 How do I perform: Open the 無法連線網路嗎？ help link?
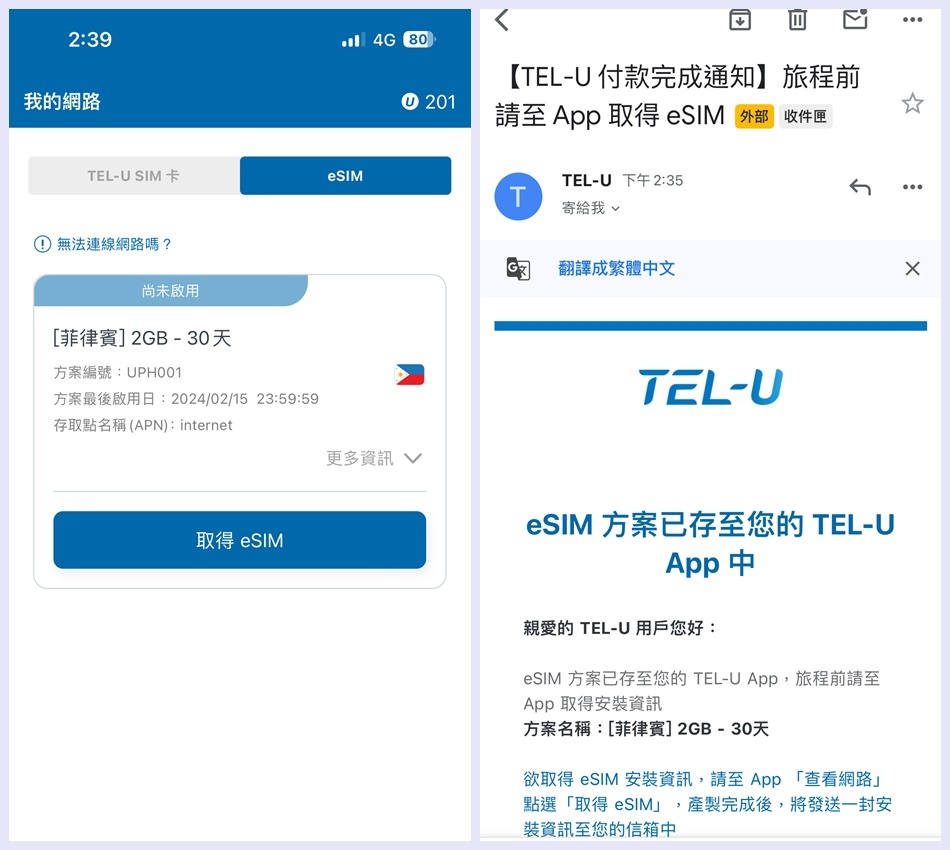tap(102, 244)
